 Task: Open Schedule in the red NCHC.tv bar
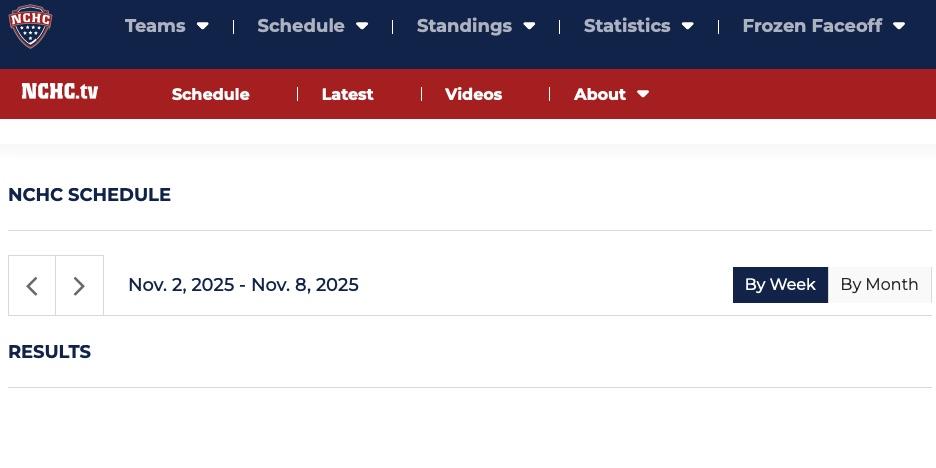[211, 94]
